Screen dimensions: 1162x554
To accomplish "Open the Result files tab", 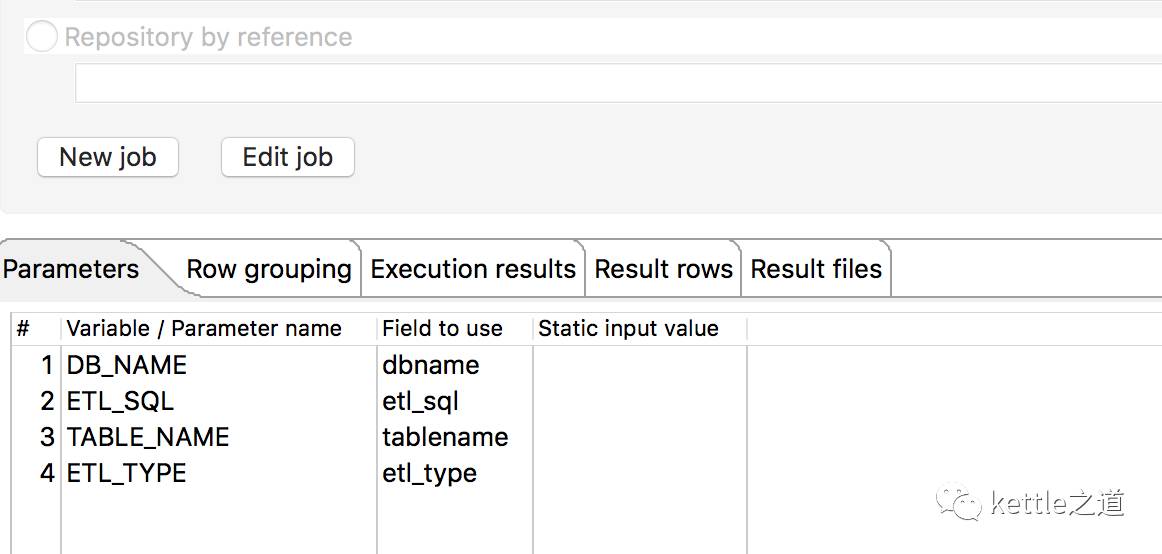I will (x=816, y=269).
